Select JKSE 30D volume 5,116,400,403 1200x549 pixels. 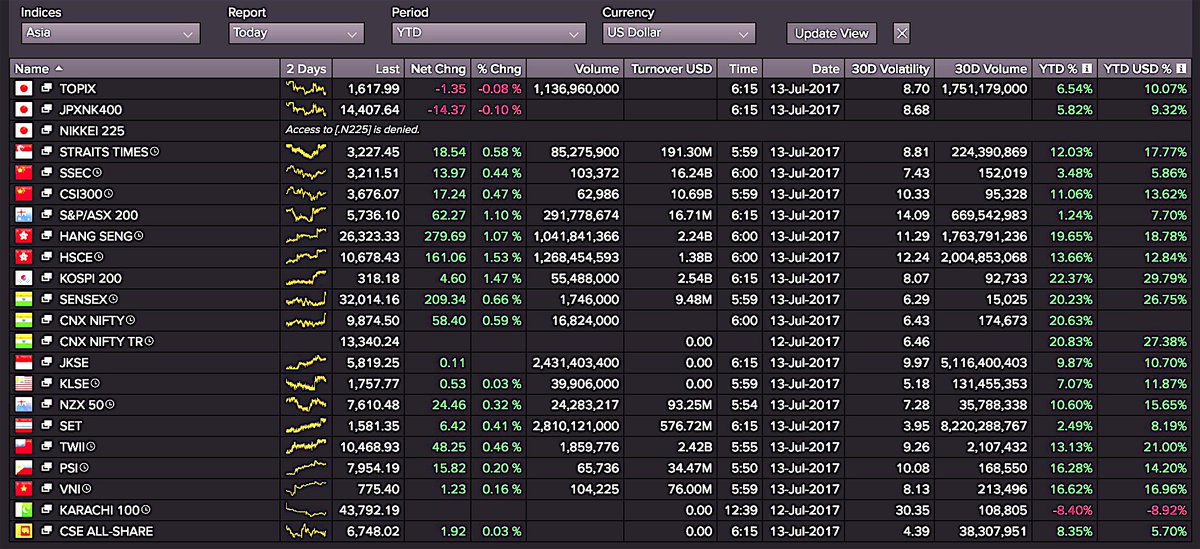(x=982, y=362)
